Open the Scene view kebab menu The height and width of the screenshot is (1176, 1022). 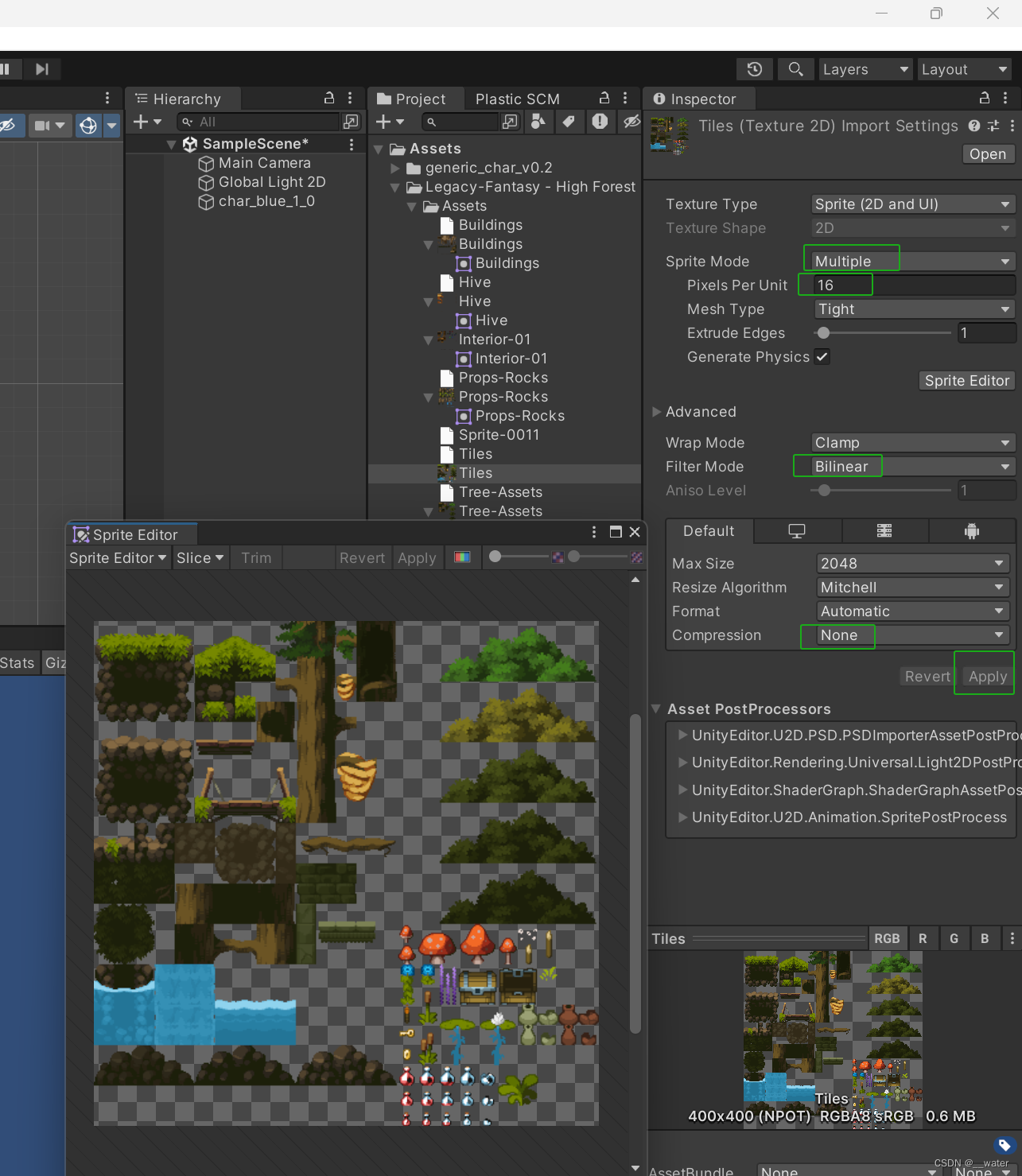[107, 98]
